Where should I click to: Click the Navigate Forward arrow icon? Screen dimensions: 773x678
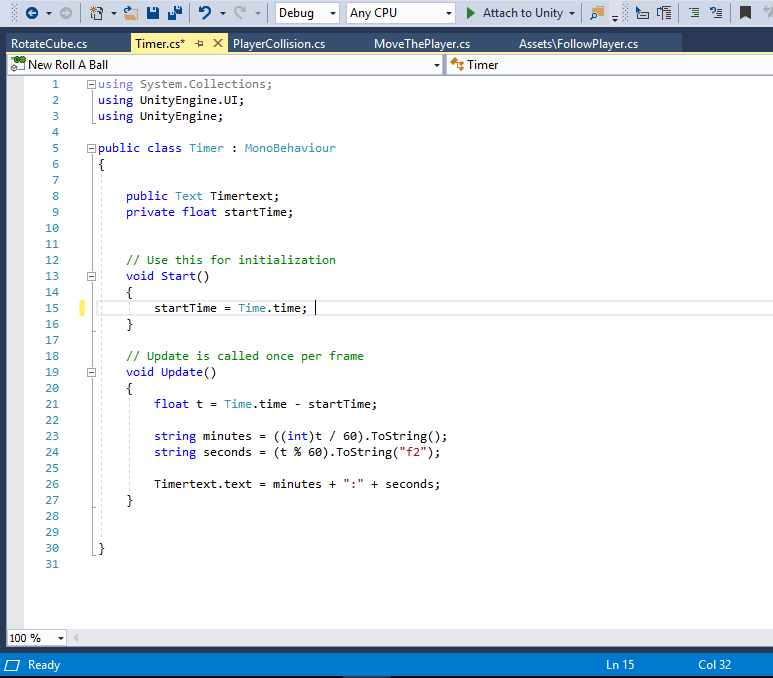[66, 13]
